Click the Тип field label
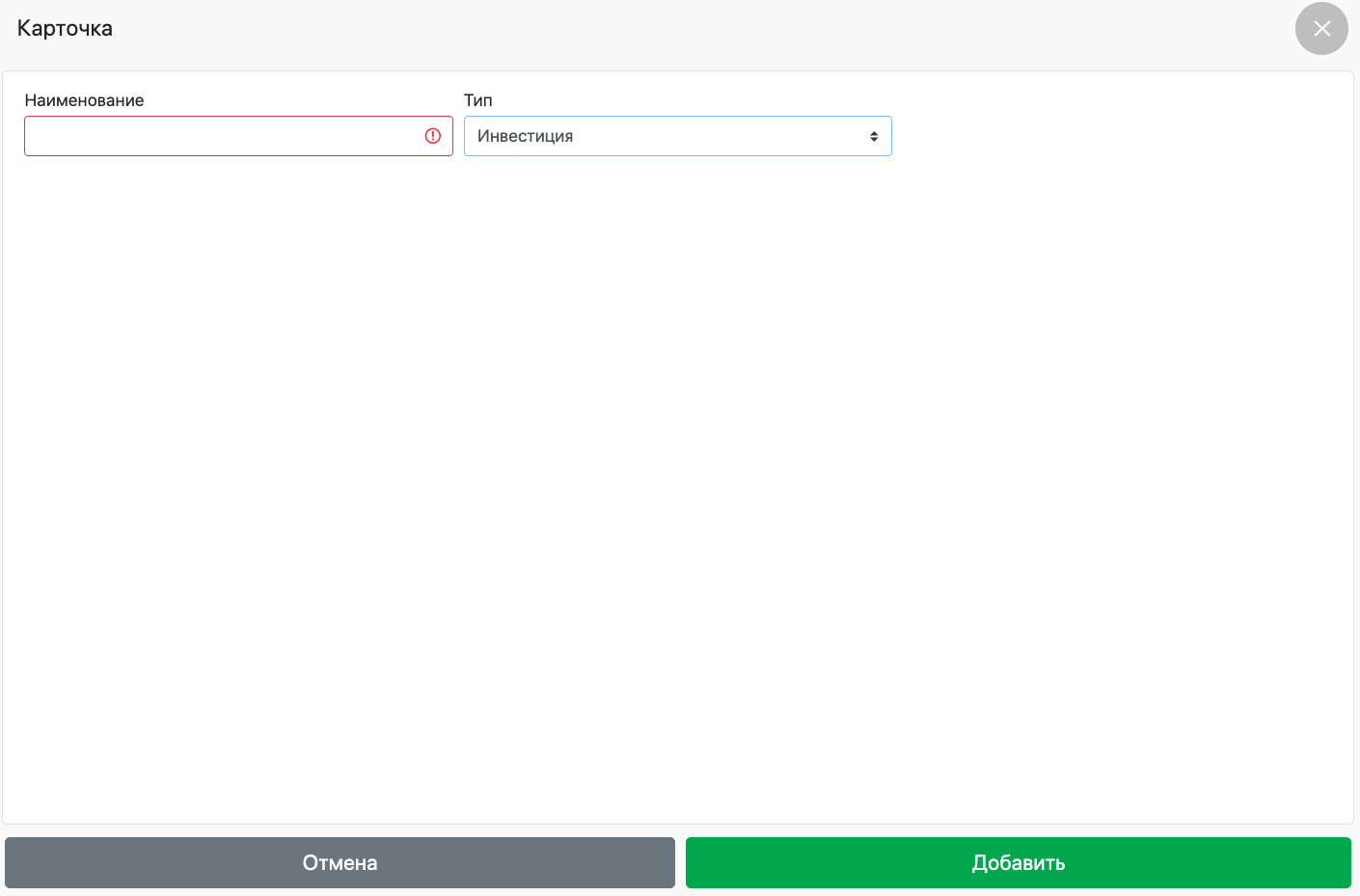 [x=477, y=100]
